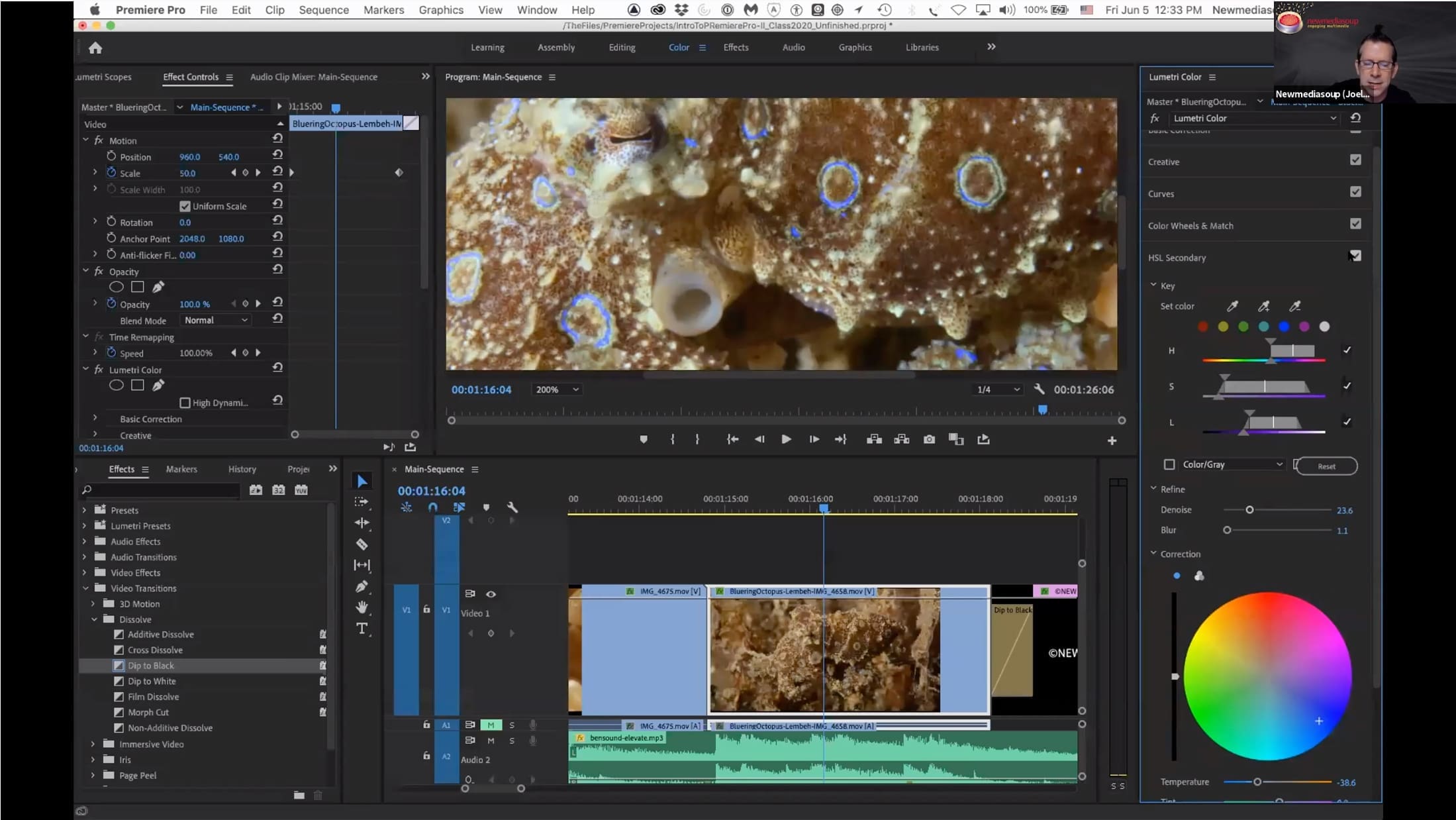Screen dimensions: 1456x820
Task: Open the Blend Mode Normal dropdown
Action: (x=216, y=321)
